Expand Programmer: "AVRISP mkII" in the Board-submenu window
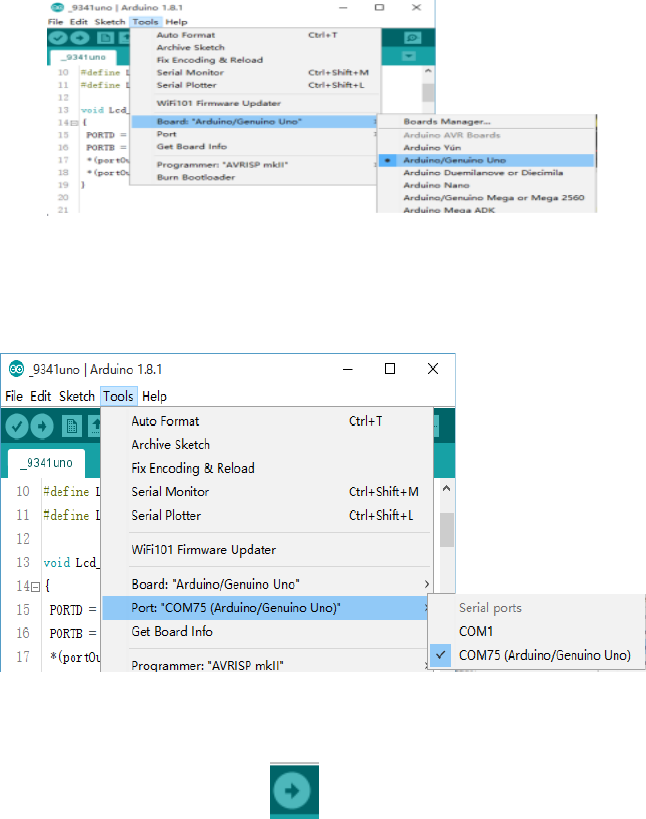Image resolution: width=646 pixels, height=819 pixels. coord(254,165)
